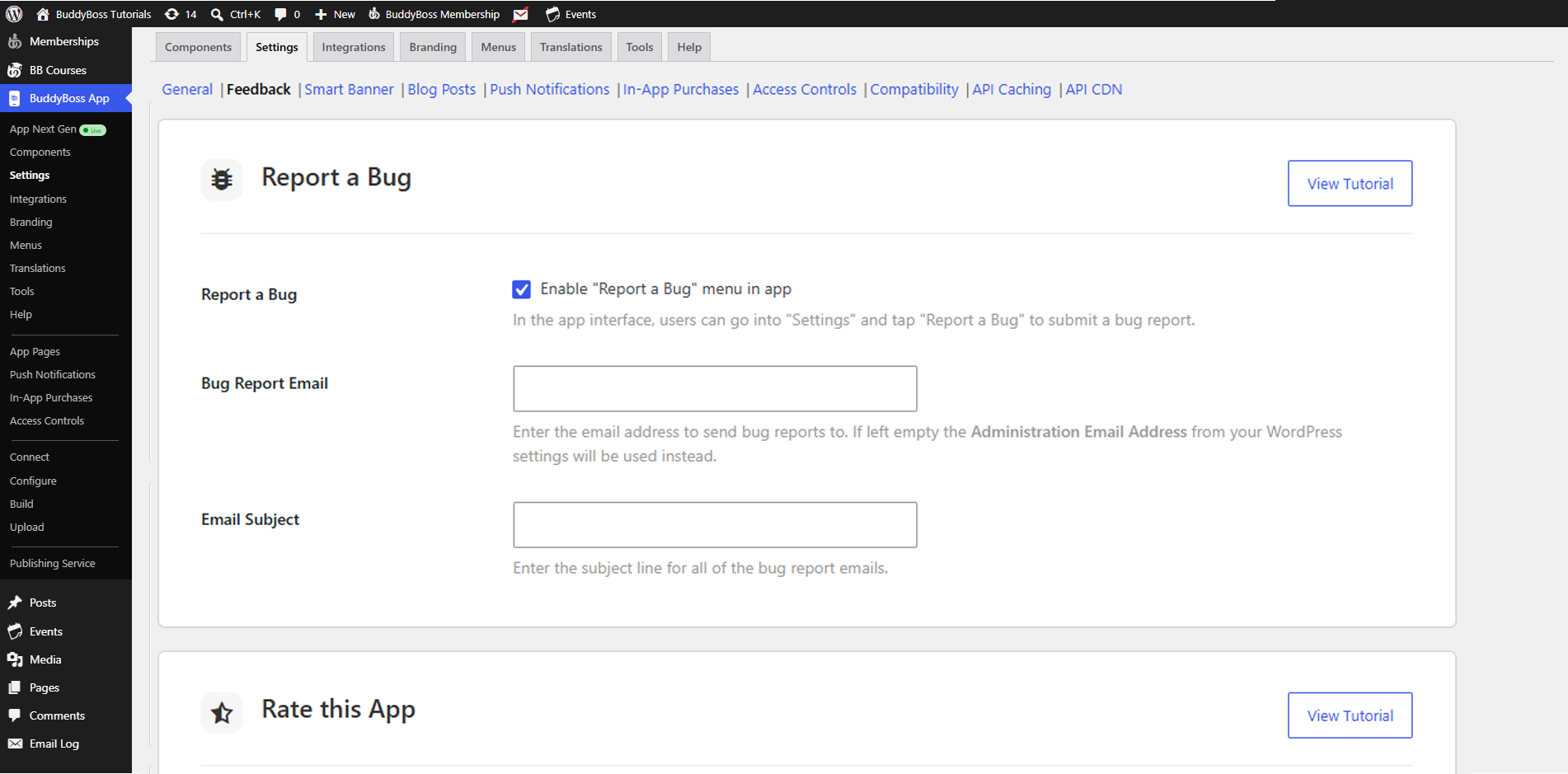Open Events calendar icon in sidebar
Image resolution: width=1568 pixels, height=774 pixels.
[15, 631]
